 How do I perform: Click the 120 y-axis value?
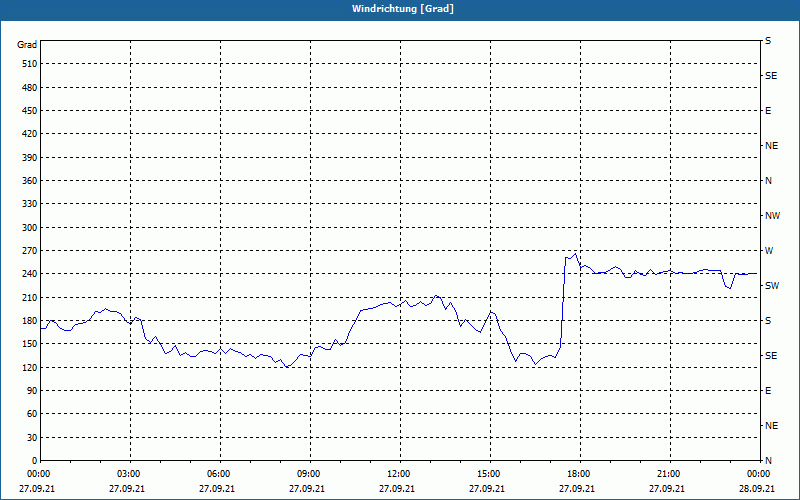(x=29, y=367)
